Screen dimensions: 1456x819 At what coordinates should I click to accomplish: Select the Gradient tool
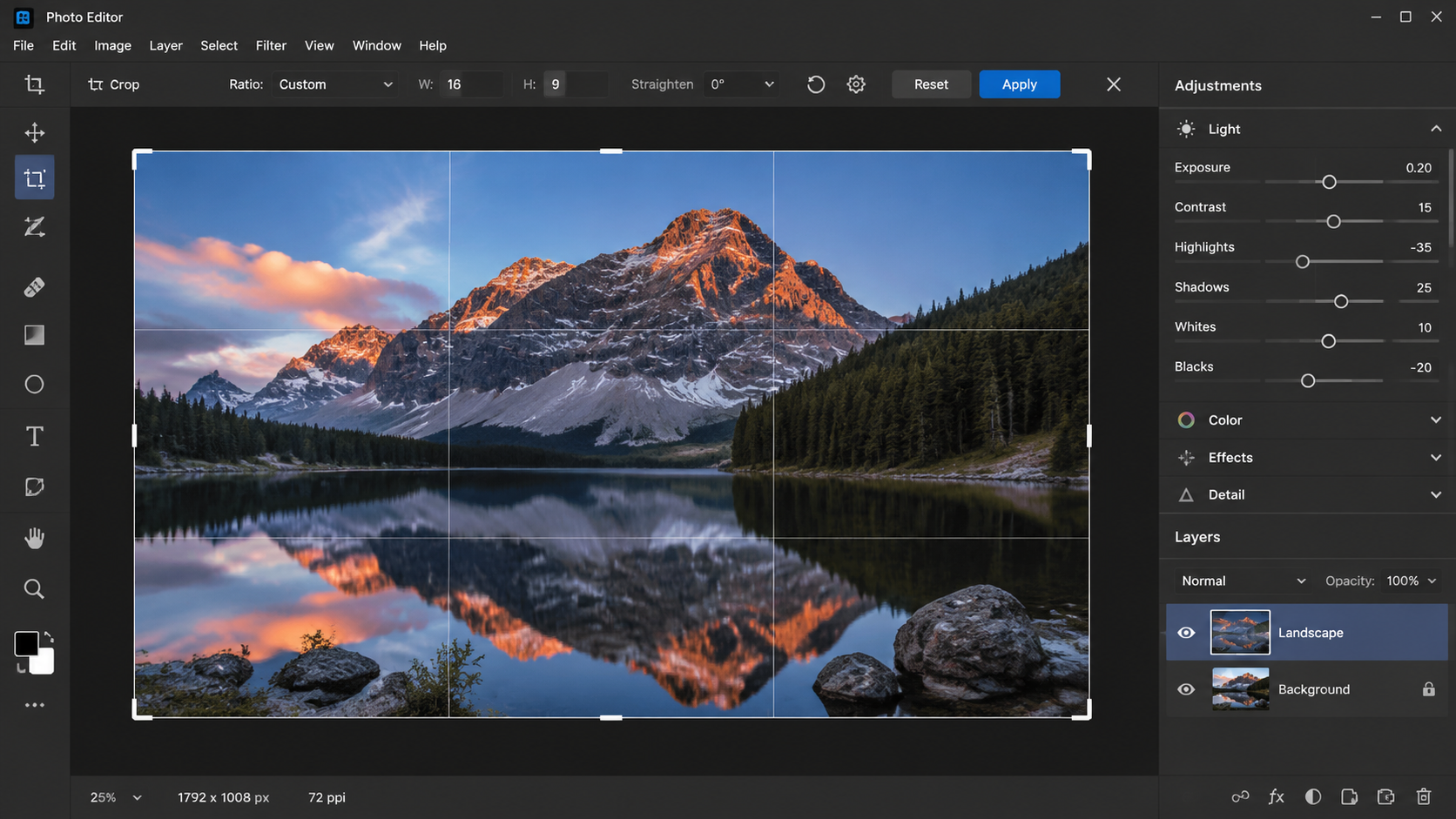[34, 335]
